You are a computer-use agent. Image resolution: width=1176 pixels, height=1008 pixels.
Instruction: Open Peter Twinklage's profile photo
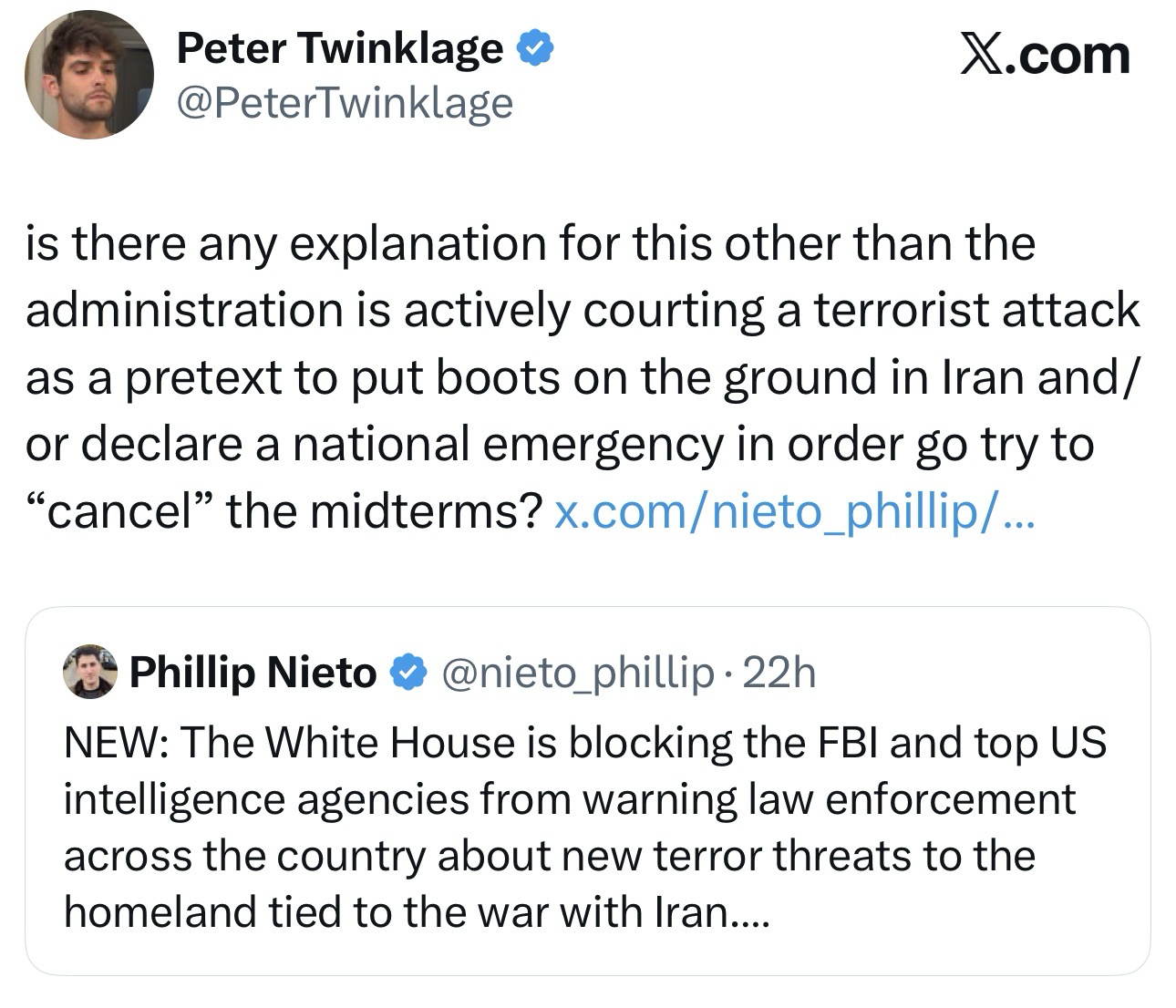(89, 75)
